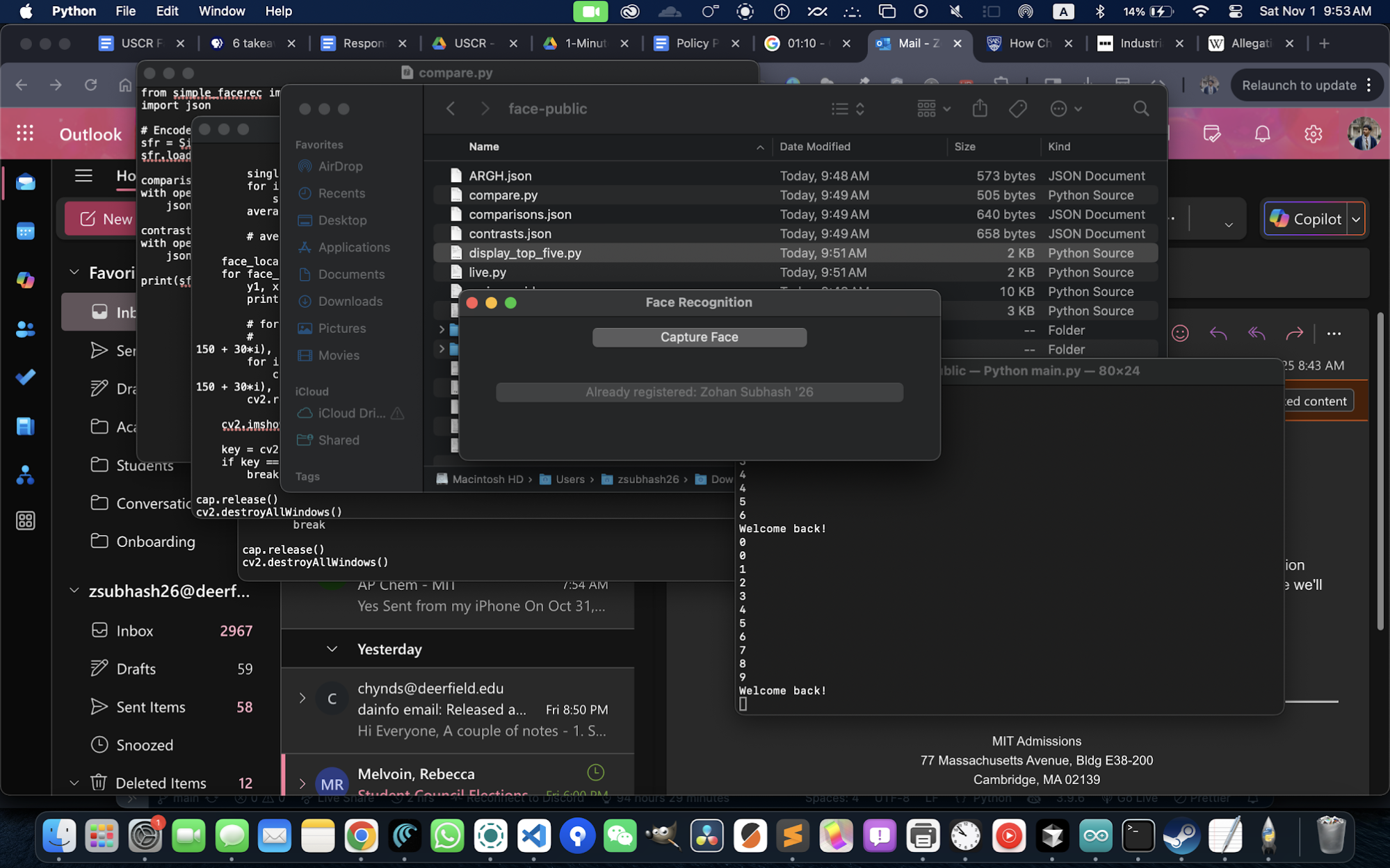Image resolution: width=1390 pixels, height=868 pixels.
Task: Click the Finder tags icon
Action: click(1018, 108)
